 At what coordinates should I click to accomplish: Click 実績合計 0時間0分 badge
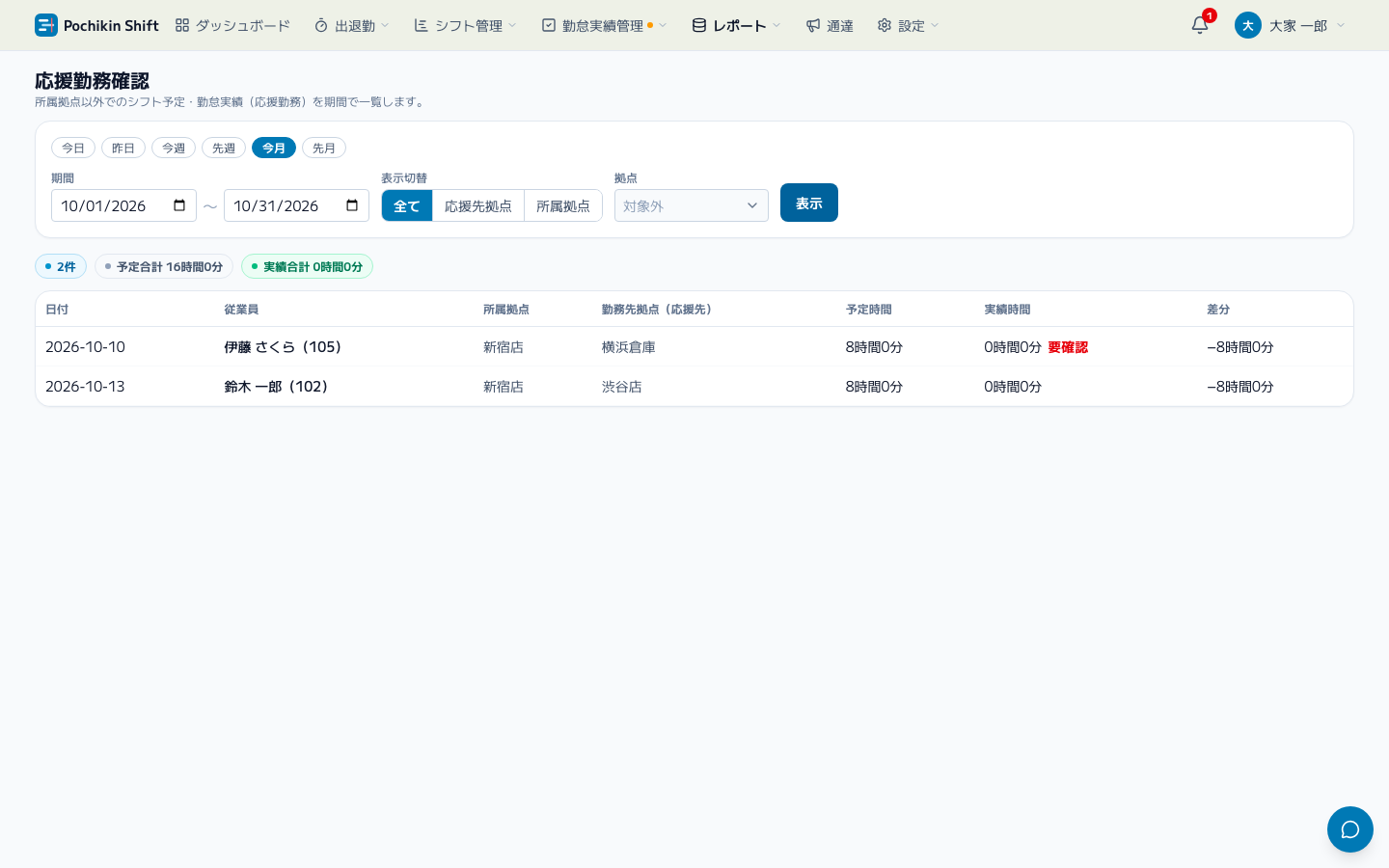(307, 266)
